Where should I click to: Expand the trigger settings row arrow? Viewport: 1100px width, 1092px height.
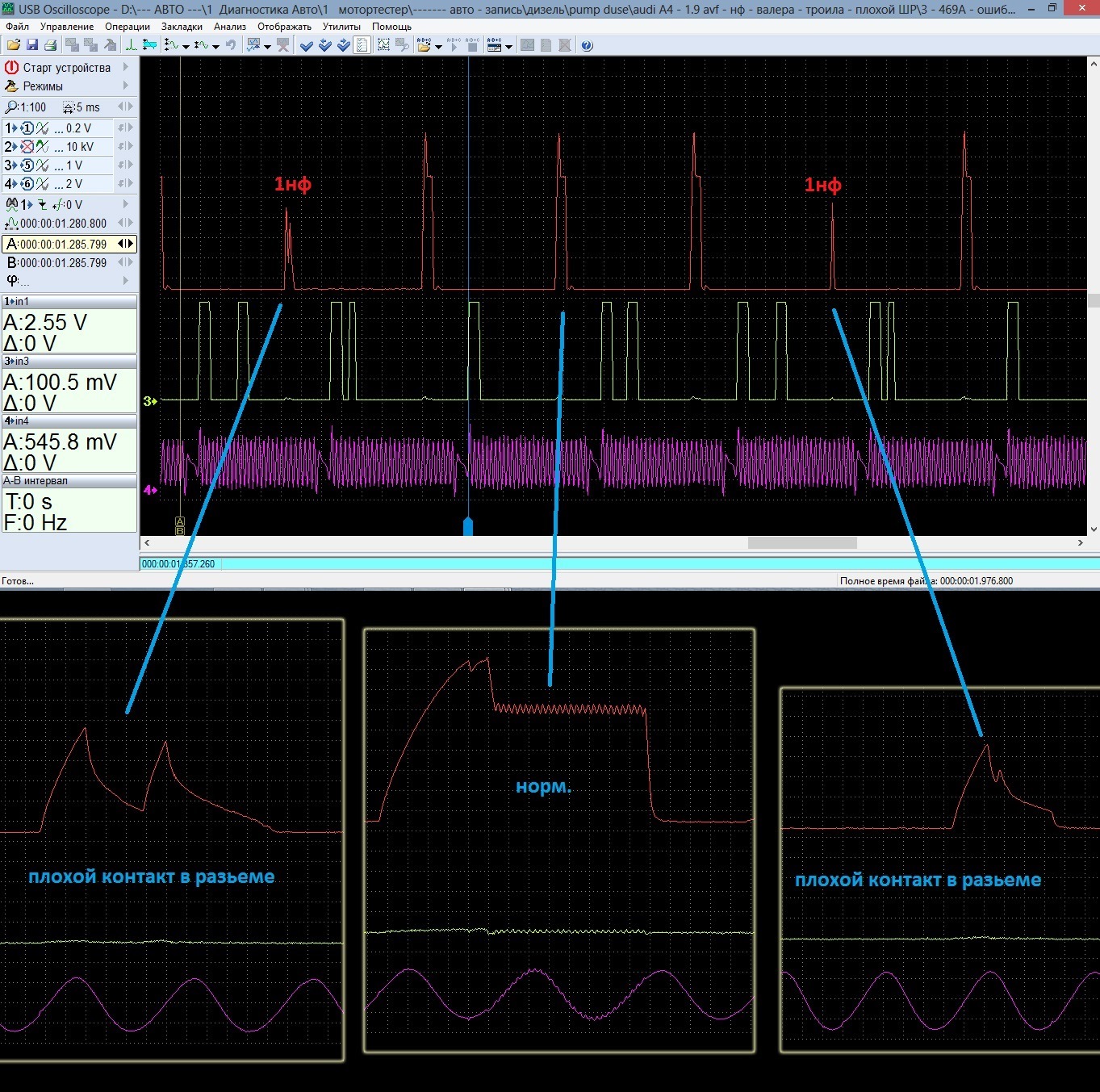(x=126, y=205)
